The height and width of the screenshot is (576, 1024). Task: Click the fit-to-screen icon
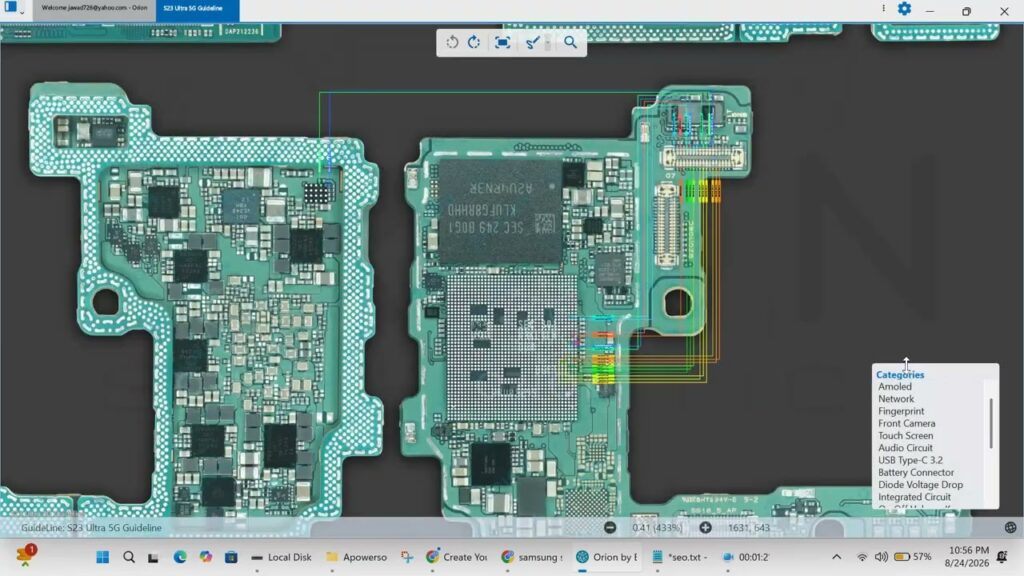[502, 42]
